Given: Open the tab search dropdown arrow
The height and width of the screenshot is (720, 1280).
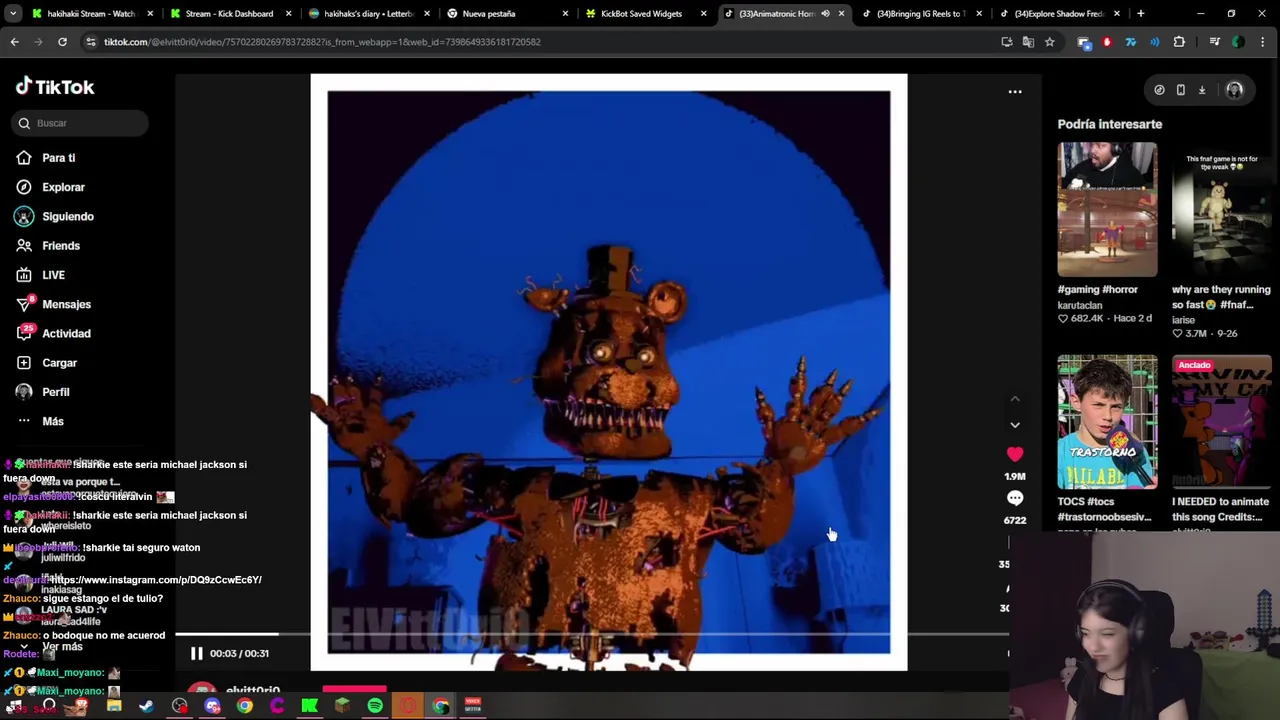Looking at the screenshot, I should tap(13, 14).
